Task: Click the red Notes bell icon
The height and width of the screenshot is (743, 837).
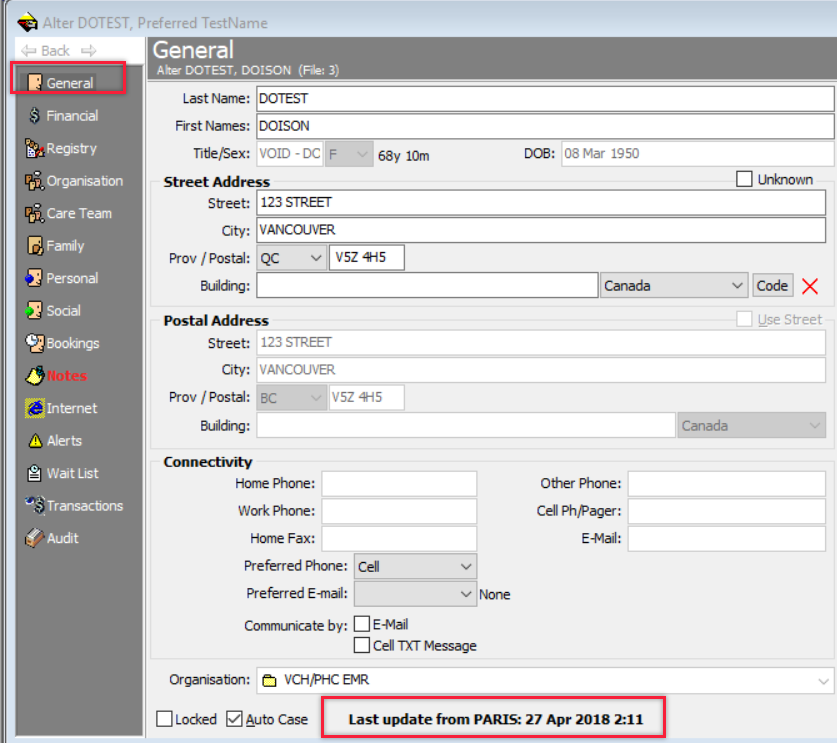Action: [x=34, y=376]
